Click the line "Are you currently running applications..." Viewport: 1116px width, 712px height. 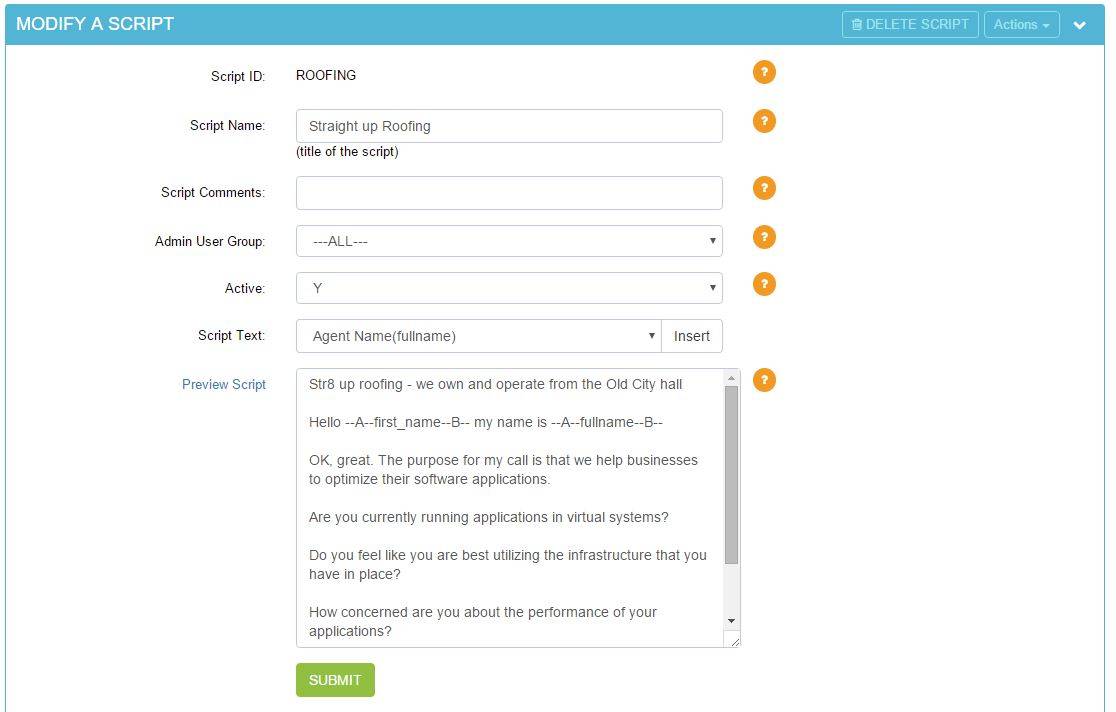(488, 517)
